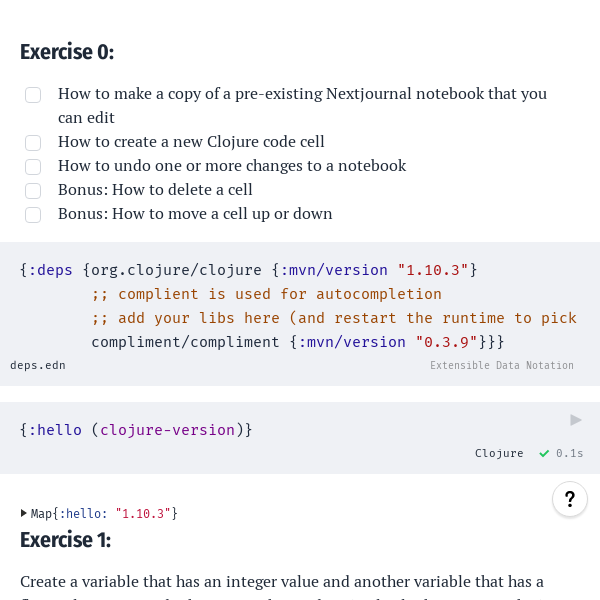Tick the 'create a new Clojure code cell' checkbox
Image resolution: width=600 pixels, height=600 pixels.
click(33, 143)
